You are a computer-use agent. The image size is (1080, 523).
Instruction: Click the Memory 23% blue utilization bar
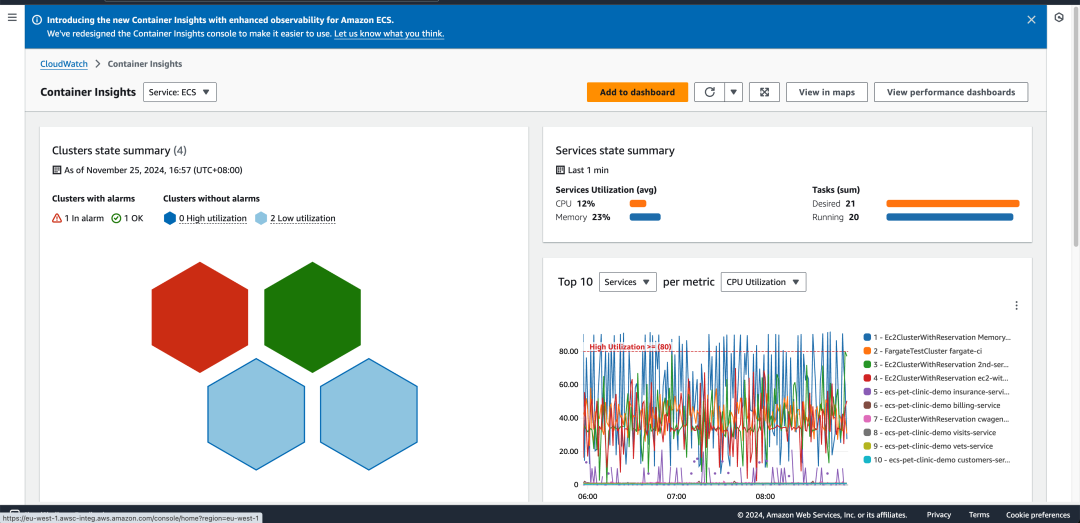pos(645,217)
